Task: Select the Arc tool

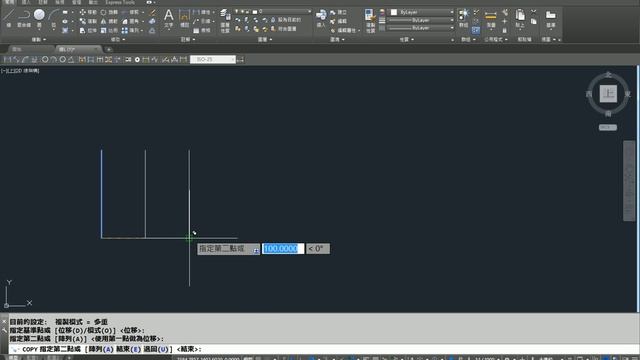Action: (54, 18)
